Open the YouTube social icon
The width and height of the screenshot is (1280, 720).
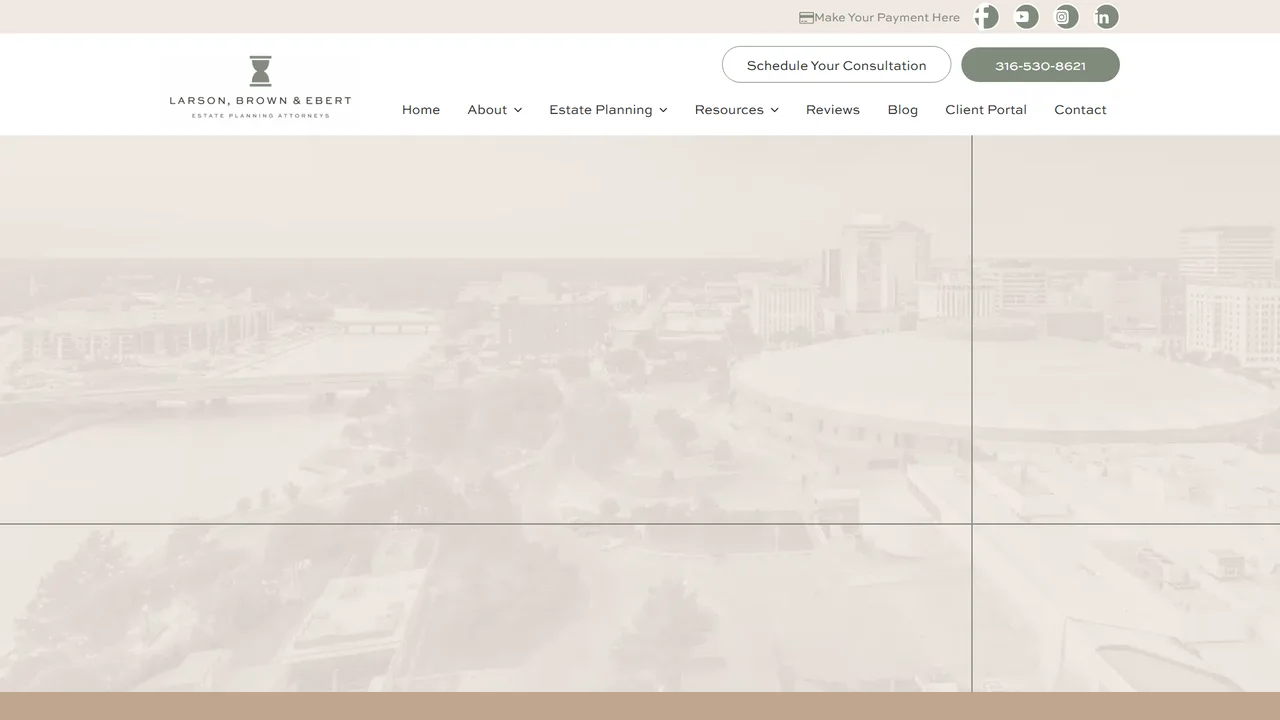[x=1026, y=17]
